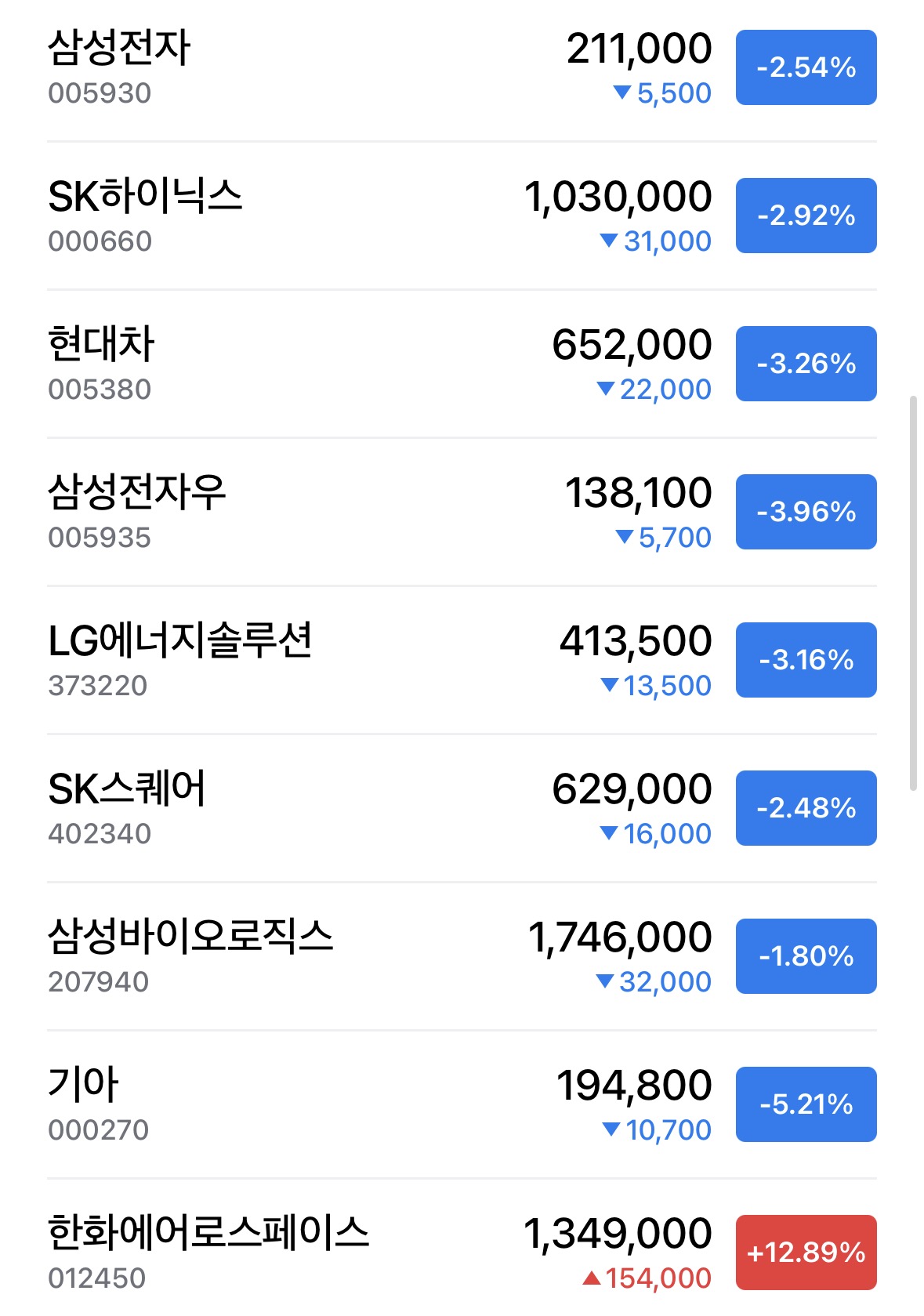This screenshot has height=1316, width=924.
Task: Click the down triangle beside 32,000
Action: pyautogui.click(x=605, y=981)
